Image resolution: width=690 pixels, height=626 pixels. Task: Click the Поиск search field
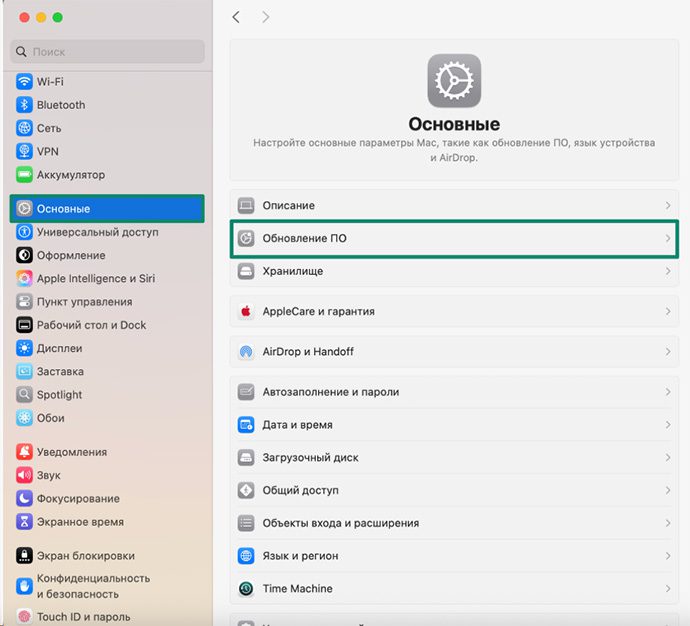coord(107,51)
